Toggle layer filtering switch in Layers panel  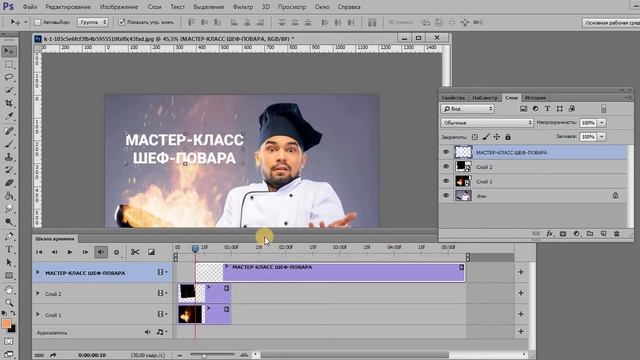pyautogui.click(x=603, y=109)
